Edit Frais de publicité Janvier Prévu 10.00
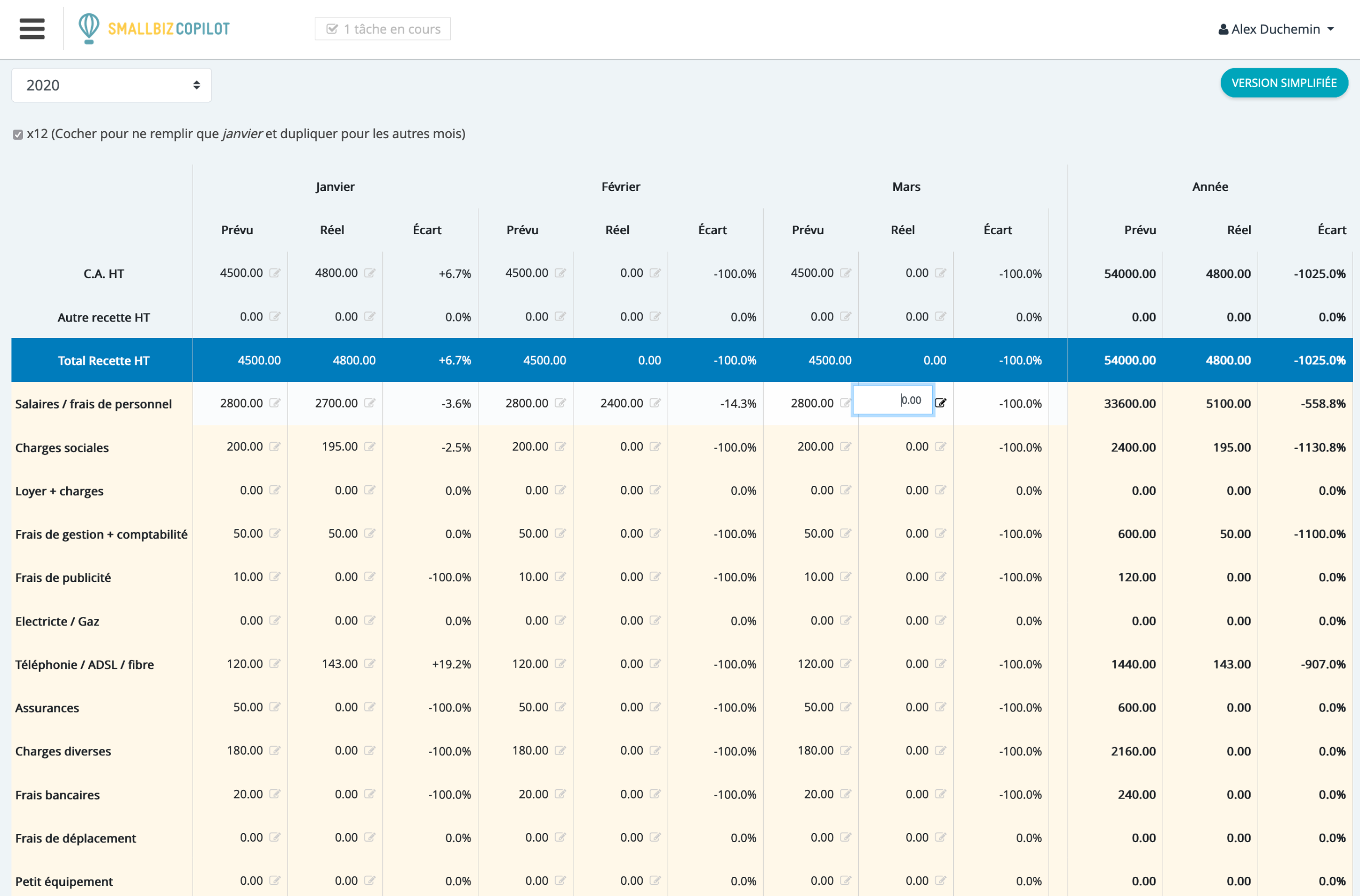The image size is (1360, 896). (x=275, y=577)
